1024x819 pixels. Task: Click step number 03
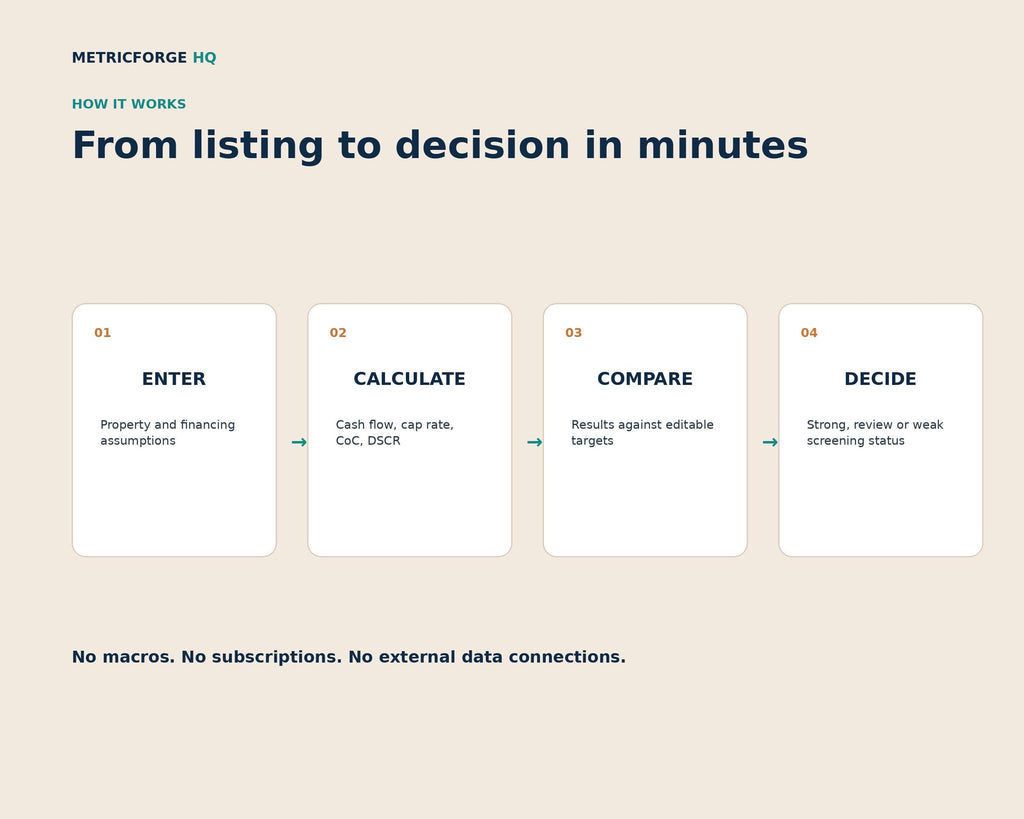pyautogui.click(x=573, y=332)
